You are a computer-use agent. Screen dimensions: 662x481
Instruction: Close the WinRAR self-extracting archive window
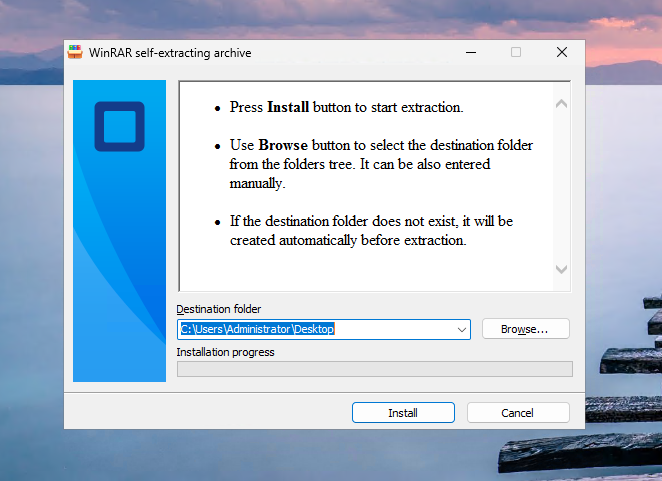[562, 52]
